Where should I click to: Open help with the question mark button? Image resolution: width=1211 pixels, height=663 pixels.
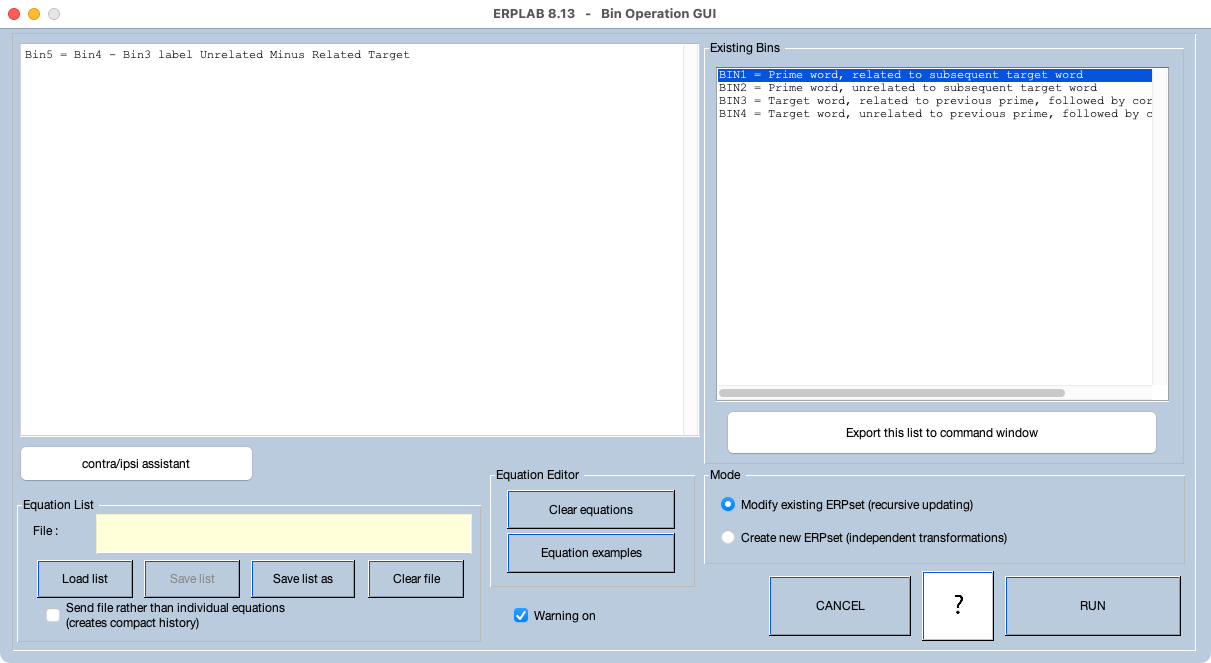(x=958, y=606)
